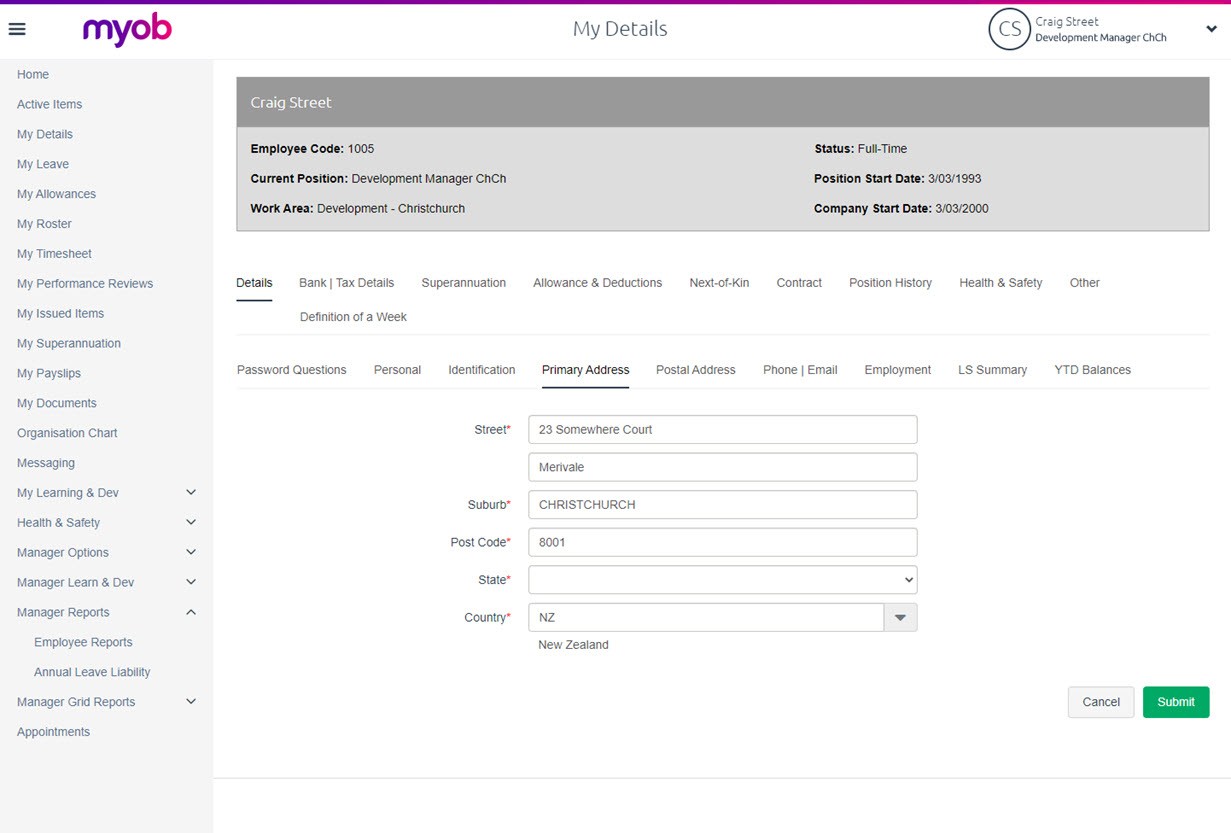1231x833 pixels.
Task: Click the MYOB logo
Action: click(x=127, y=30)
